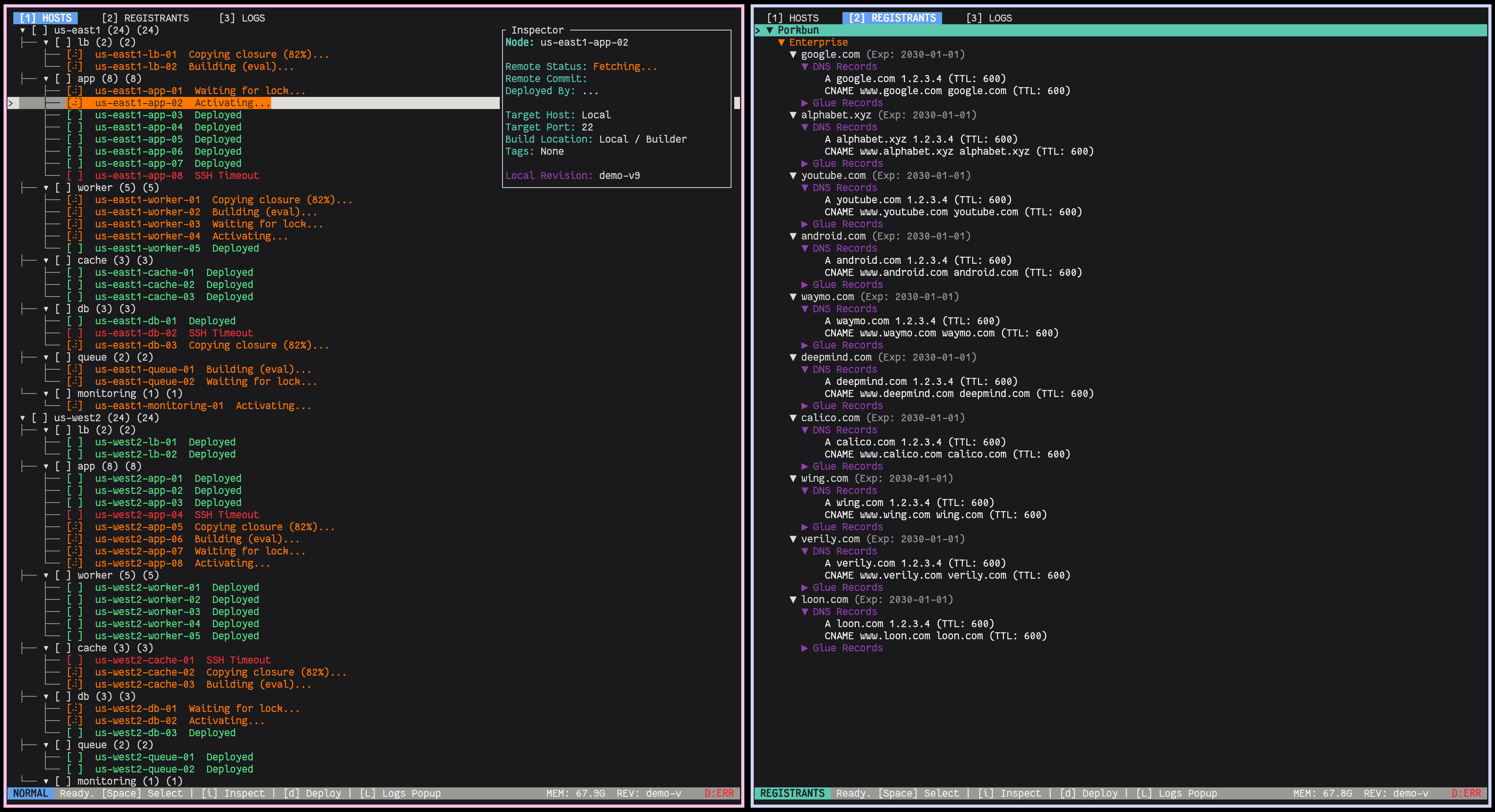This screenshot has width=1495, height=812.
Task: Click Deploy in right pane status bar
Action: [x=1089, y=793]
